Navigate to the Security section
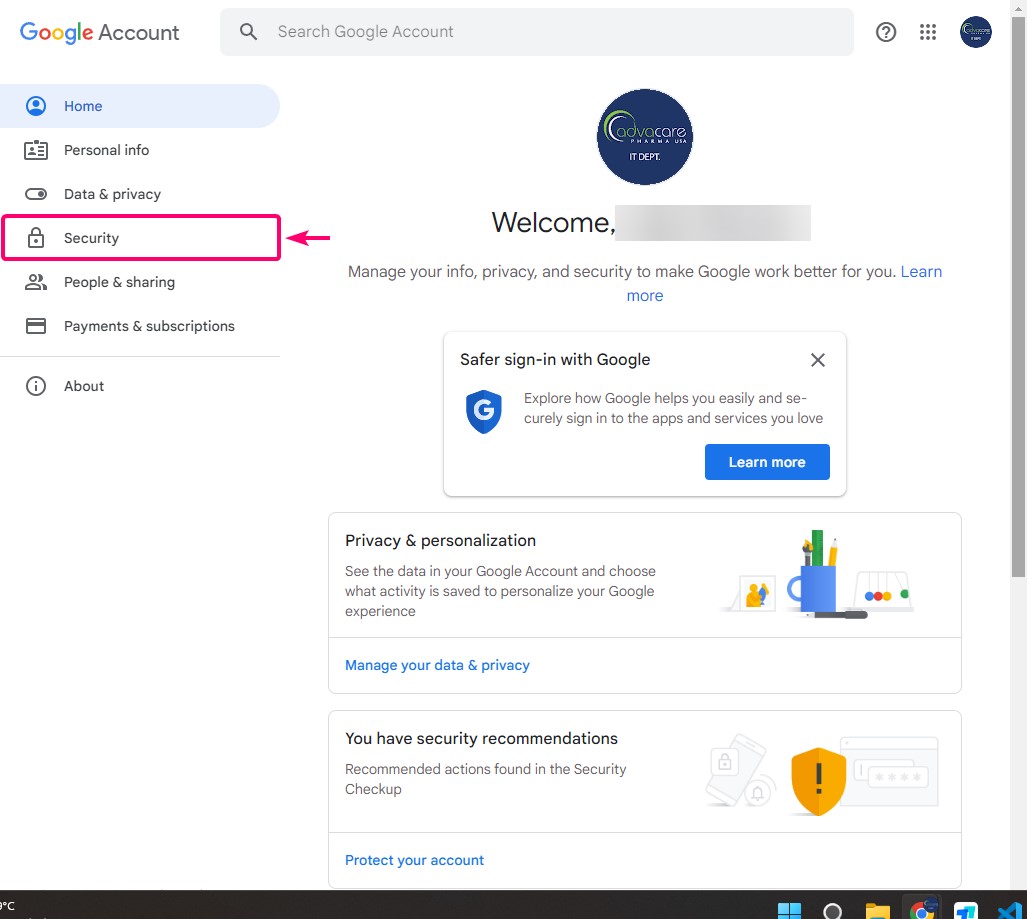Screen dimensions: 1027x919 pyautogui.click(x=141, y=238)
